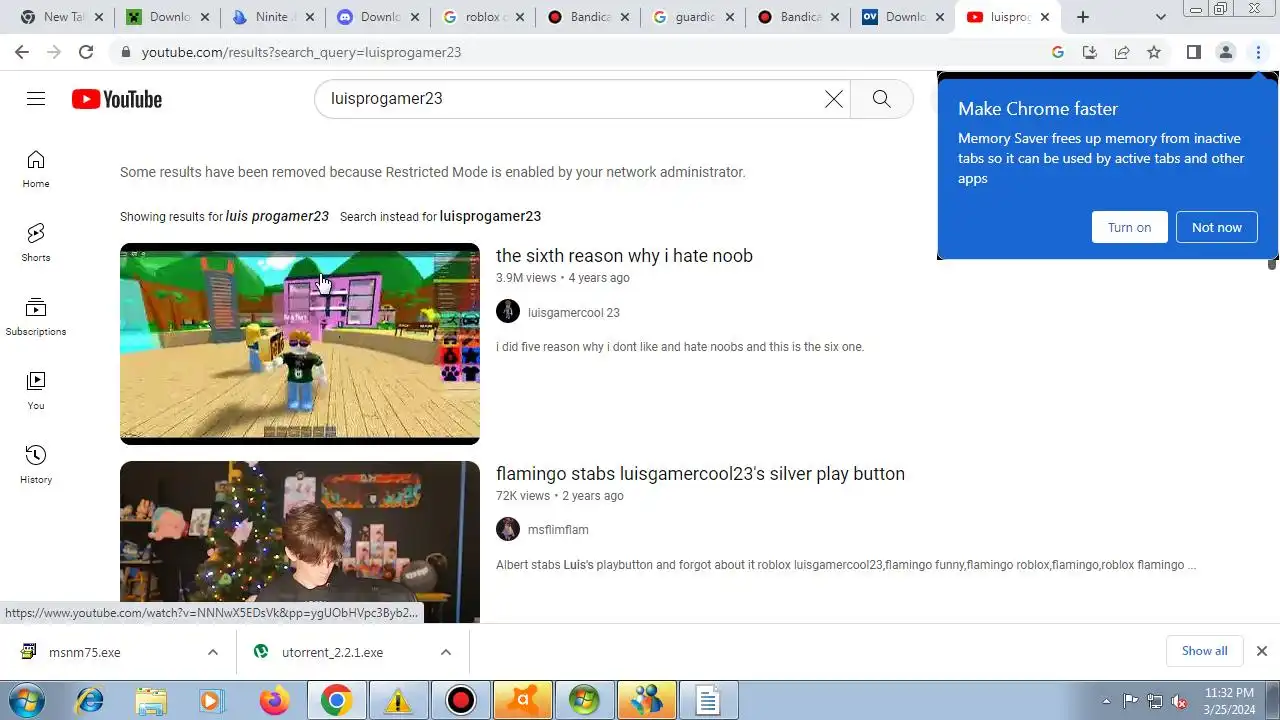Screen dimensions: 1280x720
Task: Open the Chrome side panel icon
Action: 1193,52
